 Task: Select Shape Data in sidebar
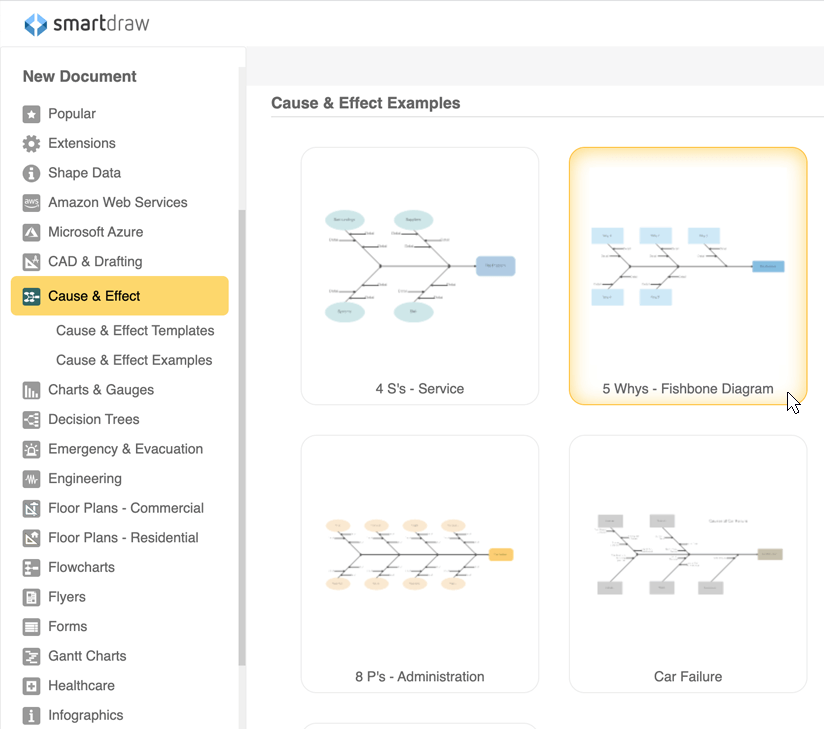[85, 173]
